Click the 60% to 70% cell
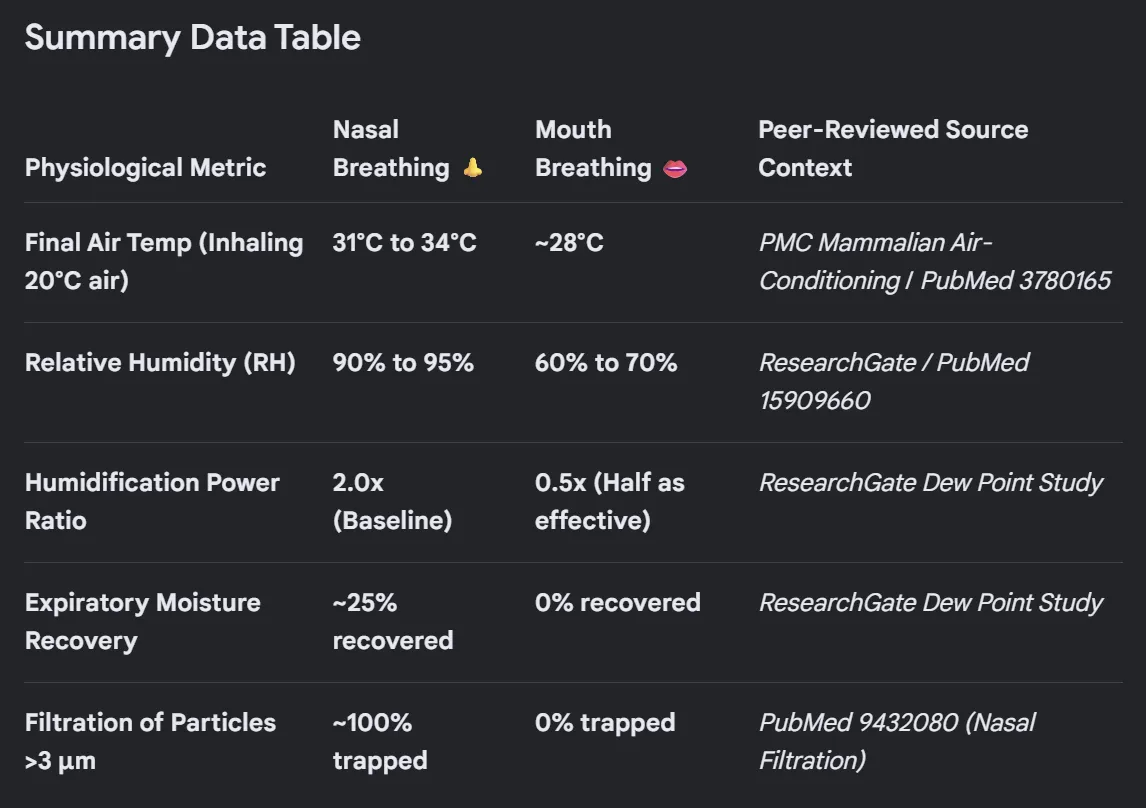Screen dimensions: 1146x808 tap(606, 362)
